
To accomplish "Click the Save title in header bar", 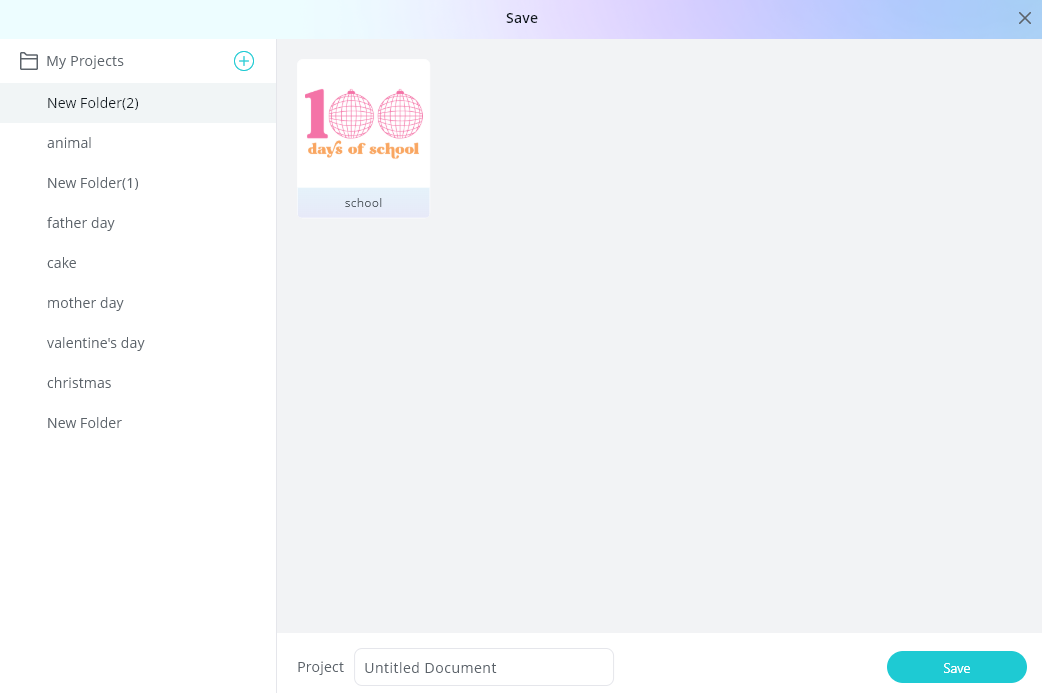I will (522, 18).
